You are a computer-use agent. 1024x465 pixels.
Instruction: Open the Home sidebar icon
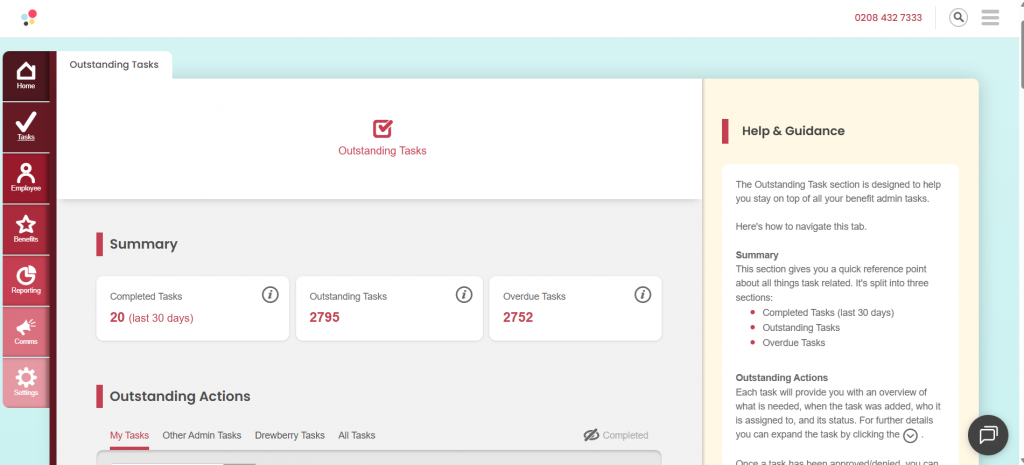tap(26, 75)
